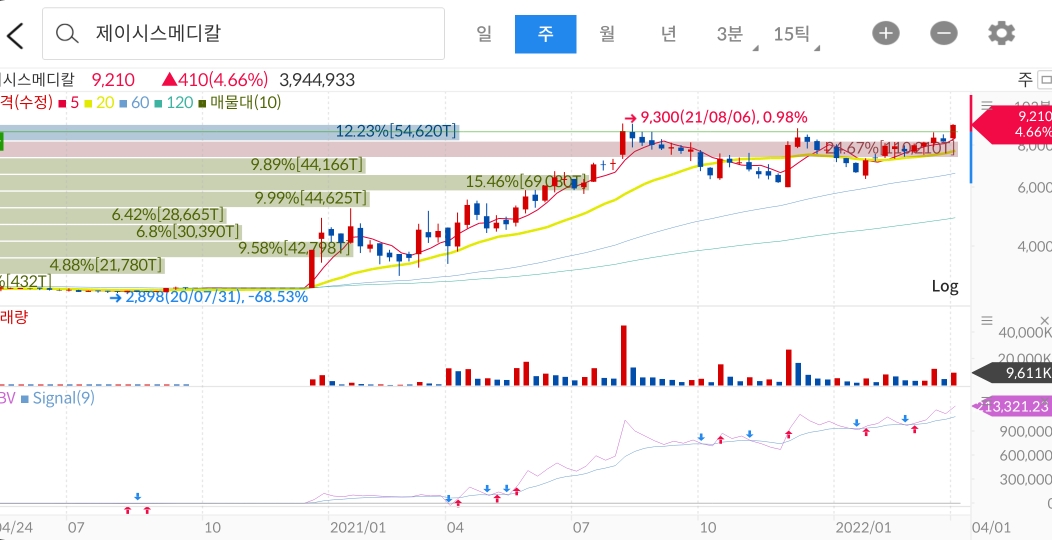
Task: Zoom in with the plus circle icon
Action: [886, 34]
